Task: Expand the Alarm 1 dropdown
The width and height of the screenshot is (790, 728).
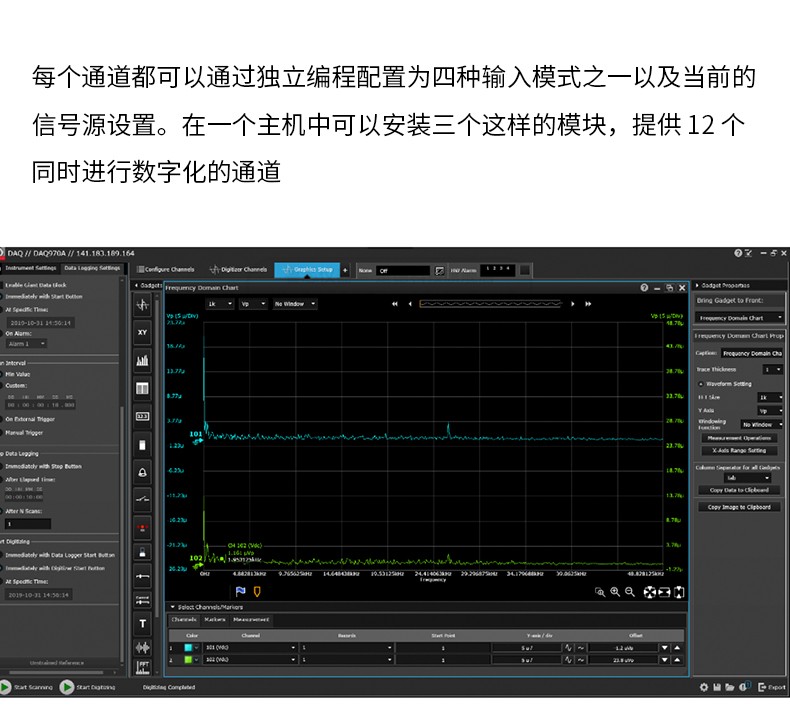Action: (x=27, y=343)
